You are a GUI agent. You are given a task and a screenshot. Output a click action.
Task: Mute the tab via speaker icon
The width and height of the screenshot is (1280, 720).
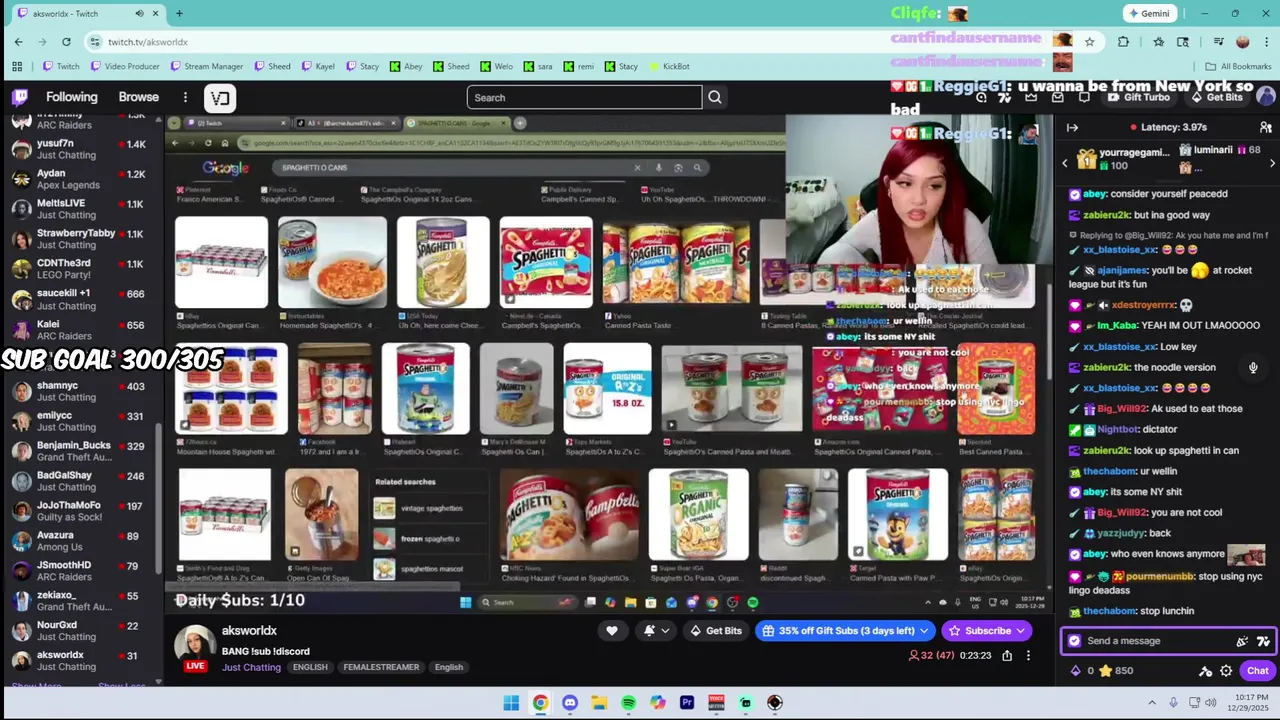tap(139, 13)
